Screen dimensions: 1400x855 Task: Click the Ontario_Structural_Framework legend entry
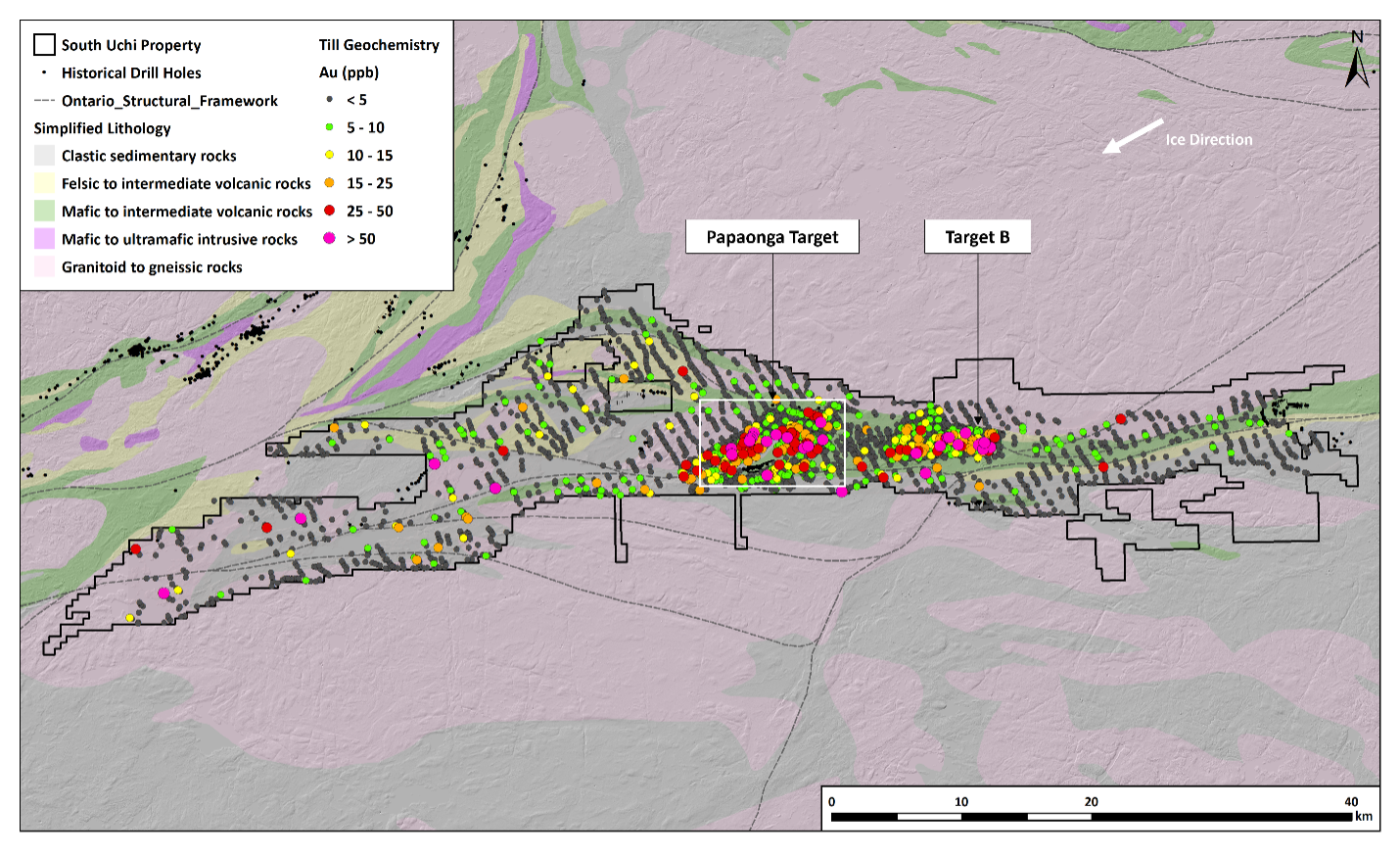pyautogui.click(x=169, y=101)
